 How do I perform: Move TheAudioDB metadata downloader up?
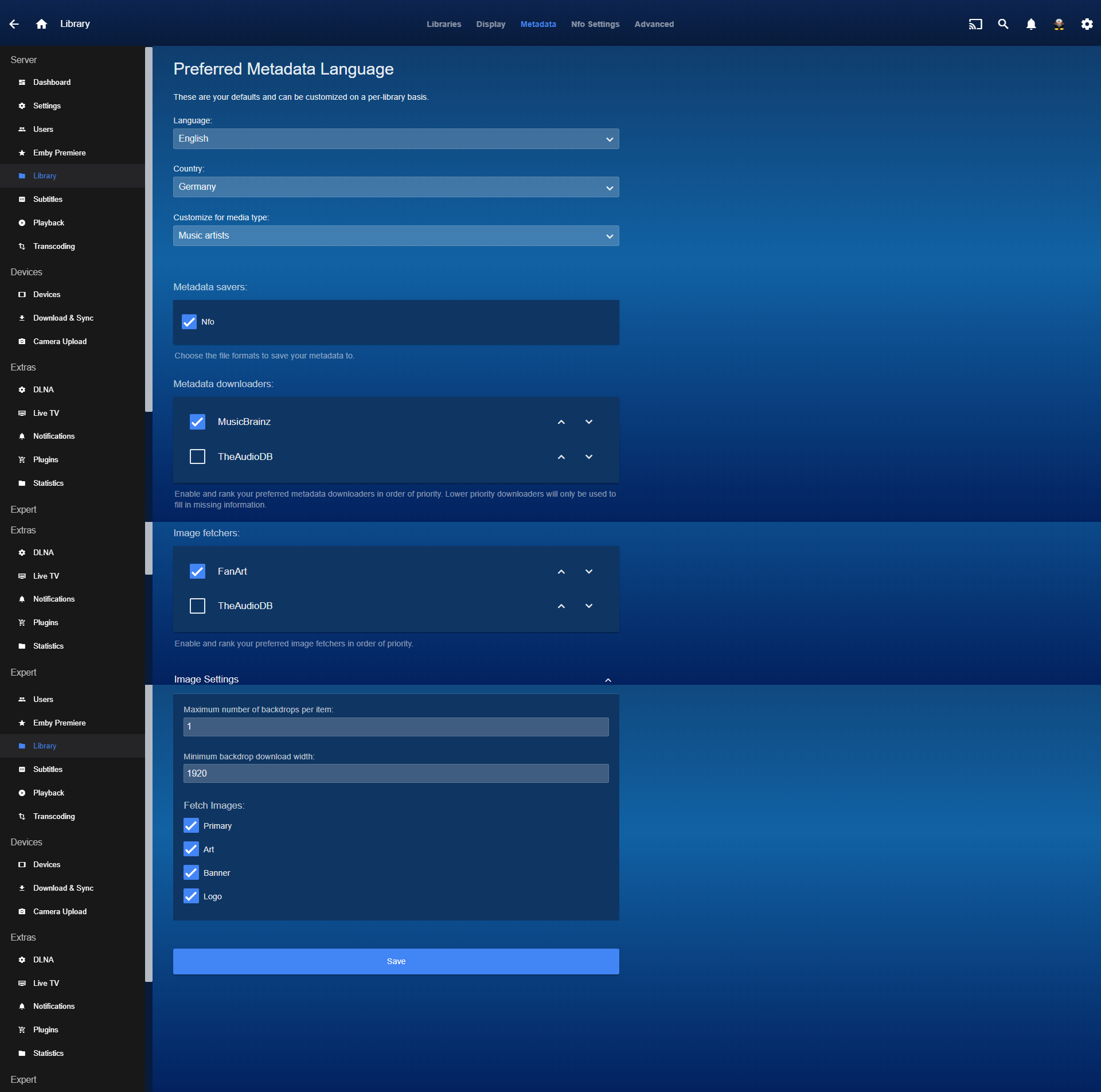click(x=561, y=457)
